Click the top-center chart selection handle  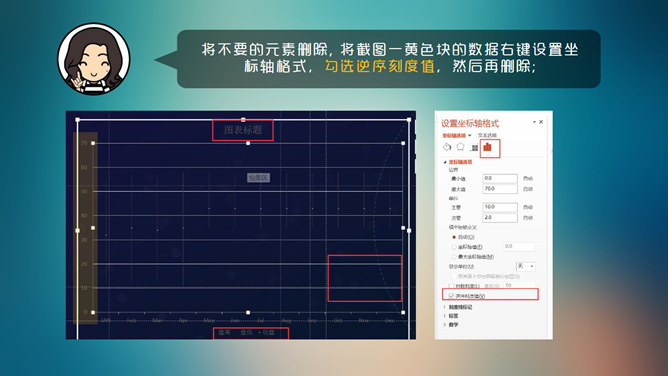(243, 120)
